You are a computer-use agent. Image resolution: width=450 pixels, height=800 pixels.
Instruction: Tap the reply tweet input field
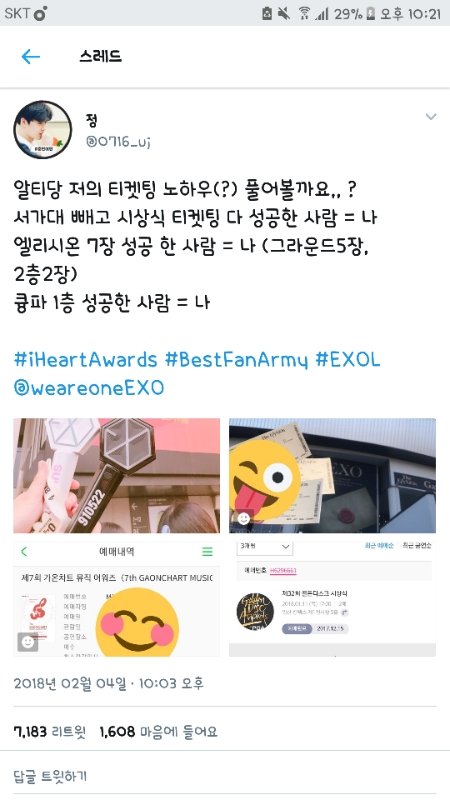click(225, 777)
